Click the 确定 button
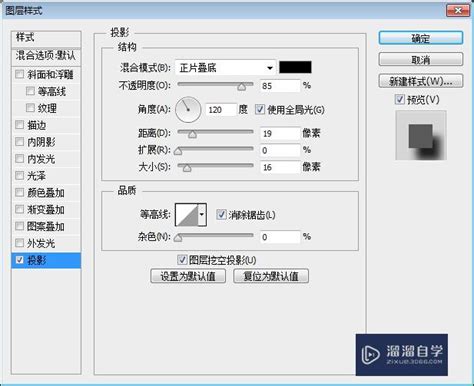Screen dimensions: 474x386 pyautogui.click(x=421, y=38)
